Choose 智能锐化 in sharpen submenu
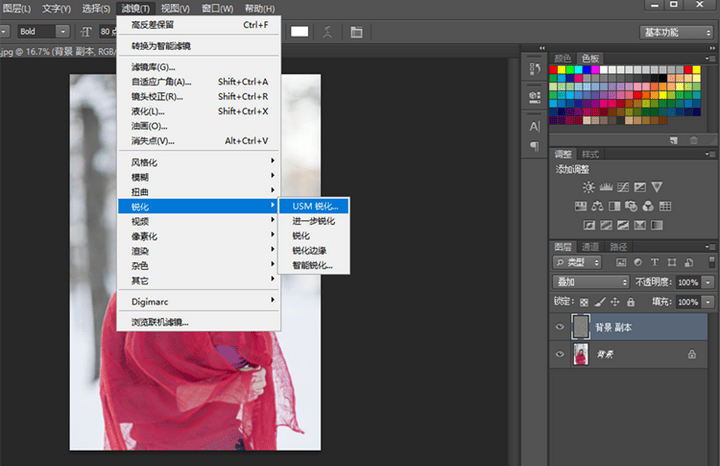This screenshot has height=466, width=720. tap(314, 265)
